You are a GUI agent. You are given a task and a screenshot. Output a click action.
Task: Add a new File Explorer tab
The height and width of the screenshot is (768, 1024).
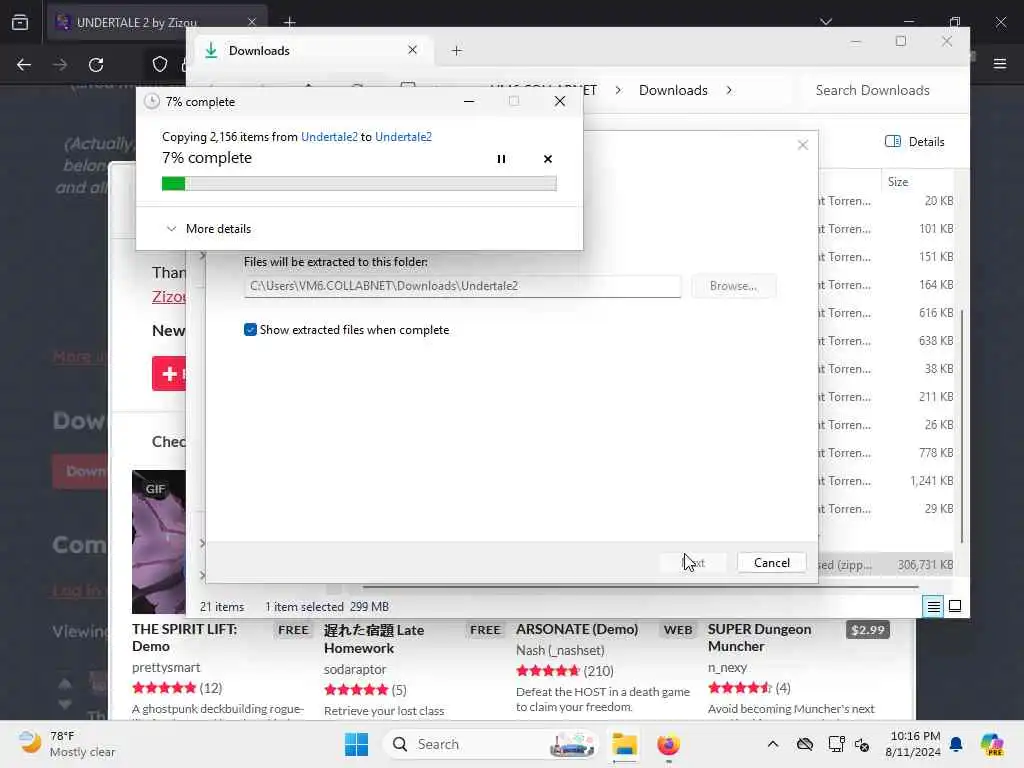(456, 50)
